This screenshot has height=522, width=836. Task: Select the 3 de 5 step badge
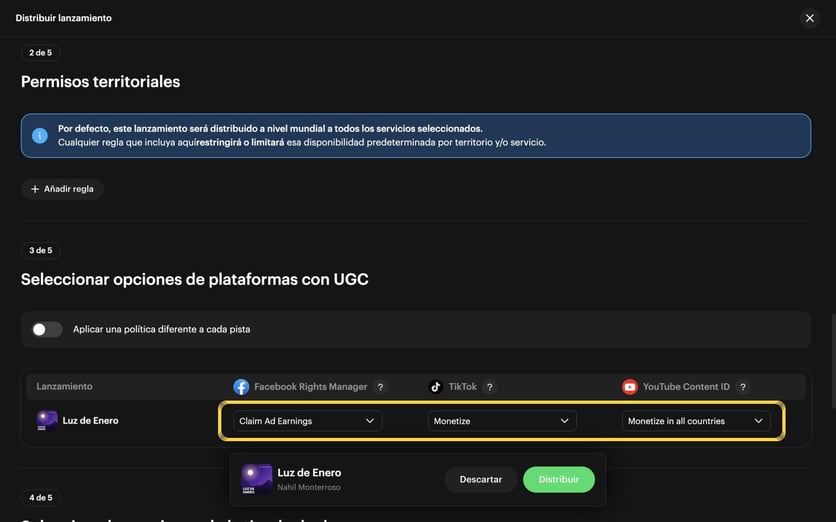click(41, 251)
